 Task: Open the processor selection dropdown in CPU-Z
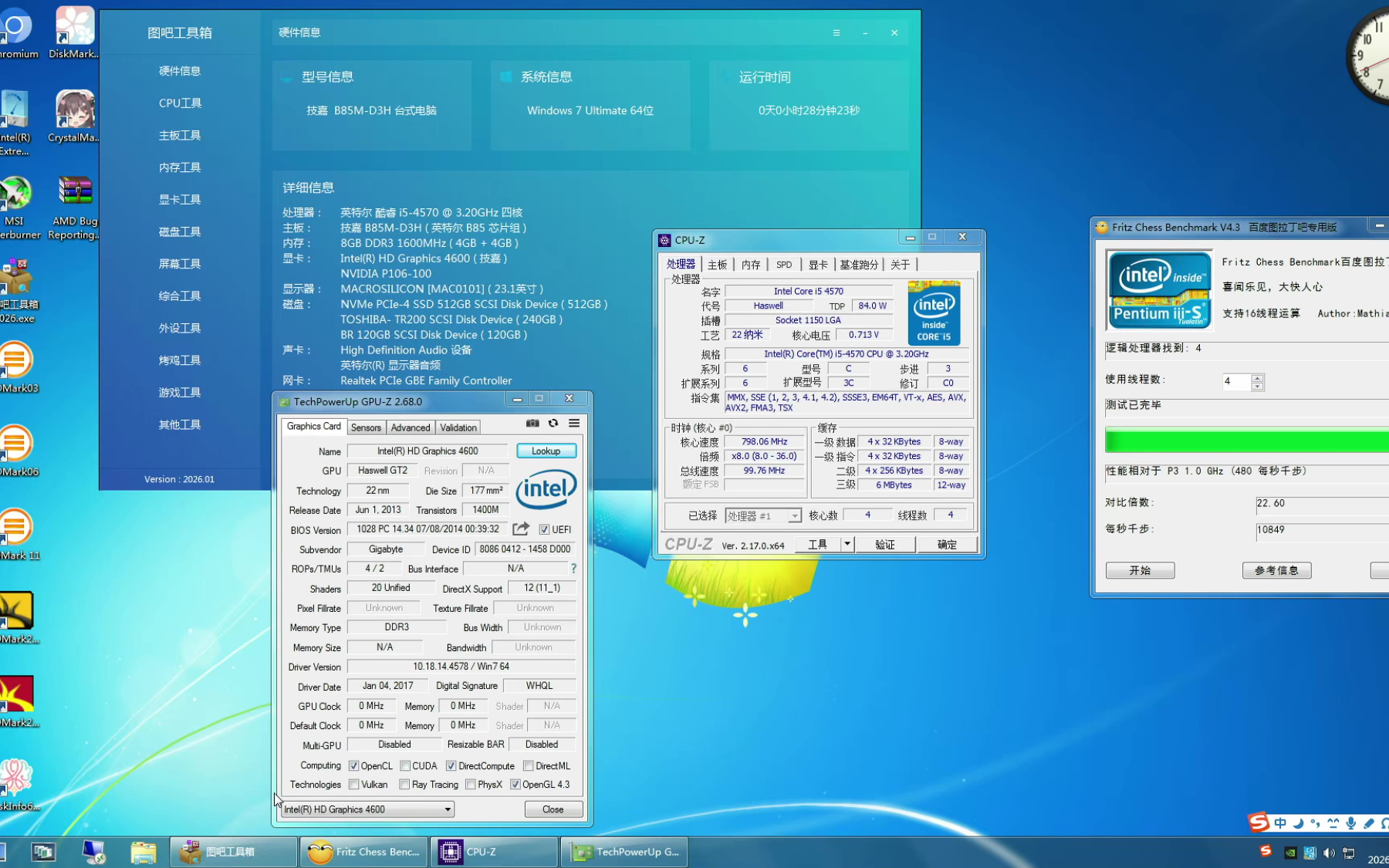point(763,515)
